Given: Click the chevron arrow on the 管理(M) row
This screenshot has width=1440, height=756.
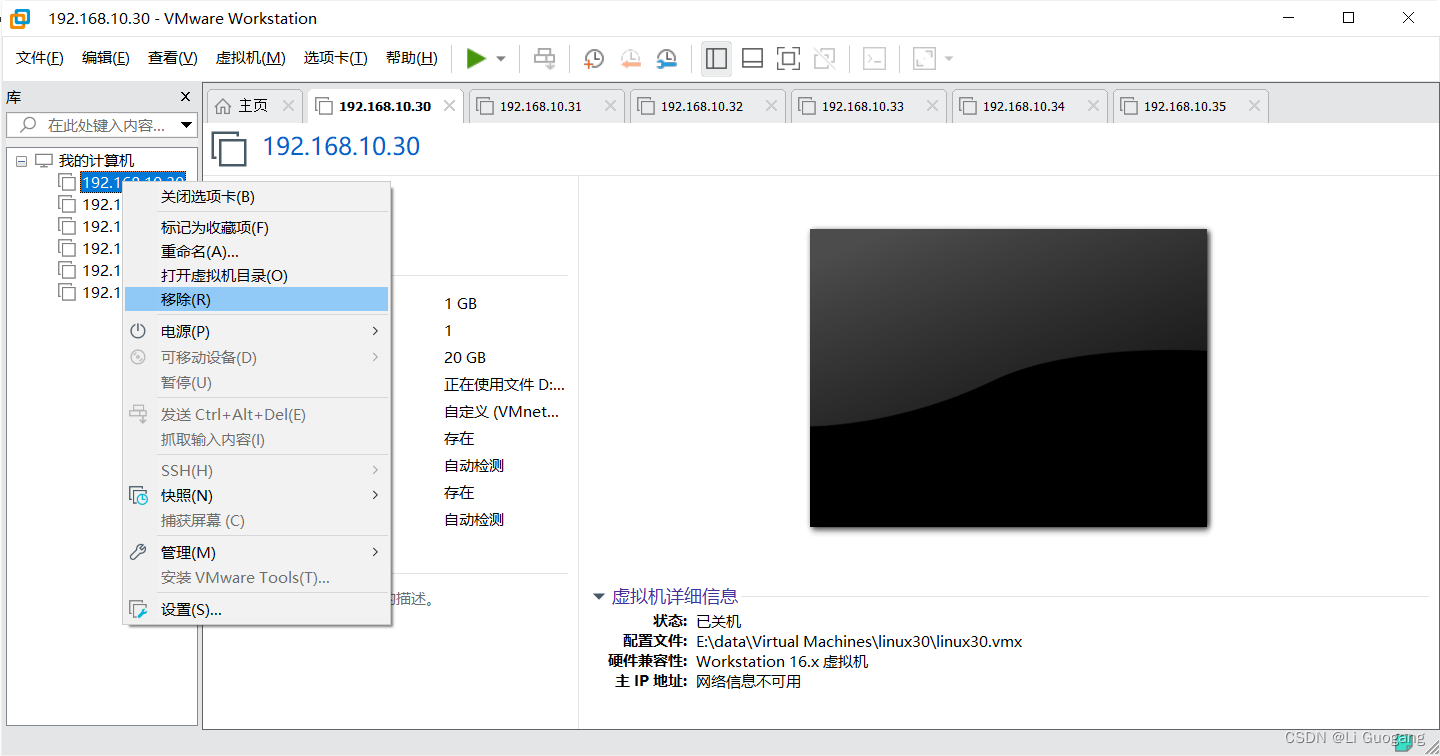Looking at the screenshot, I should click(x=376, y=553).
